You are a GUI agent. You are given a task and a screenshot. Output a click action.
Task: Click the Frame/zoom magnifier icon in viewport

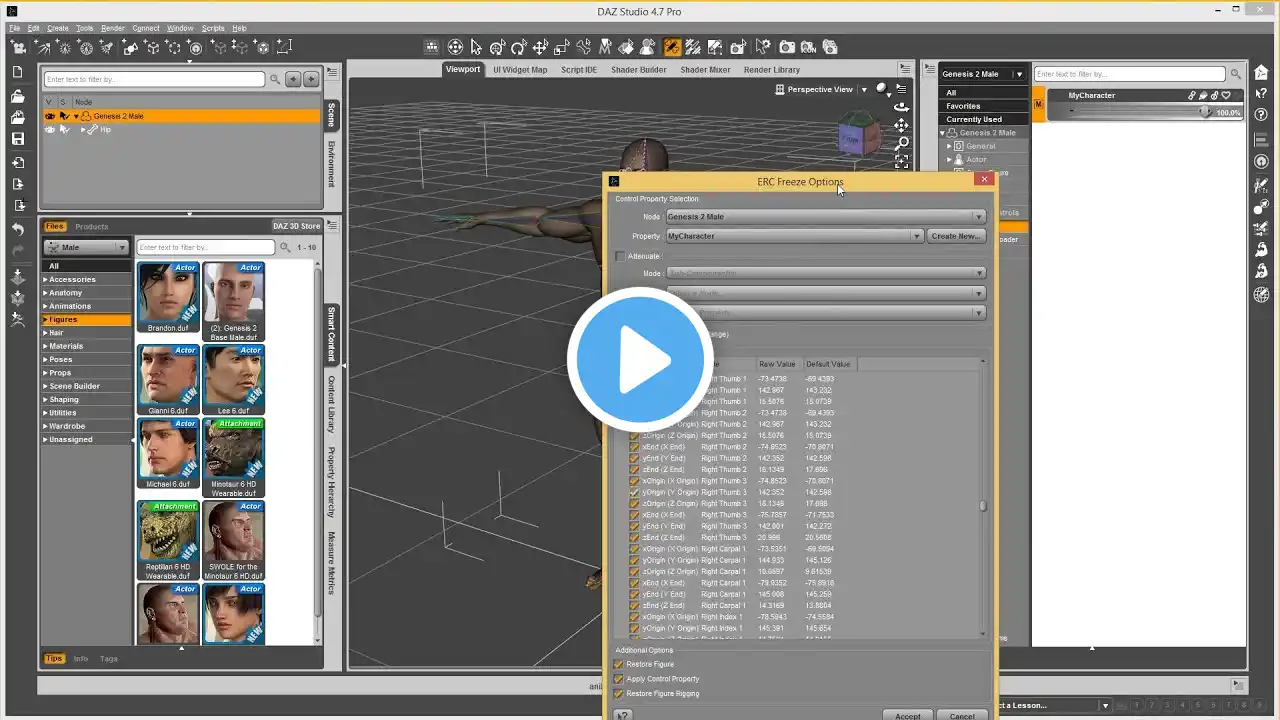(x=901, y=143)
